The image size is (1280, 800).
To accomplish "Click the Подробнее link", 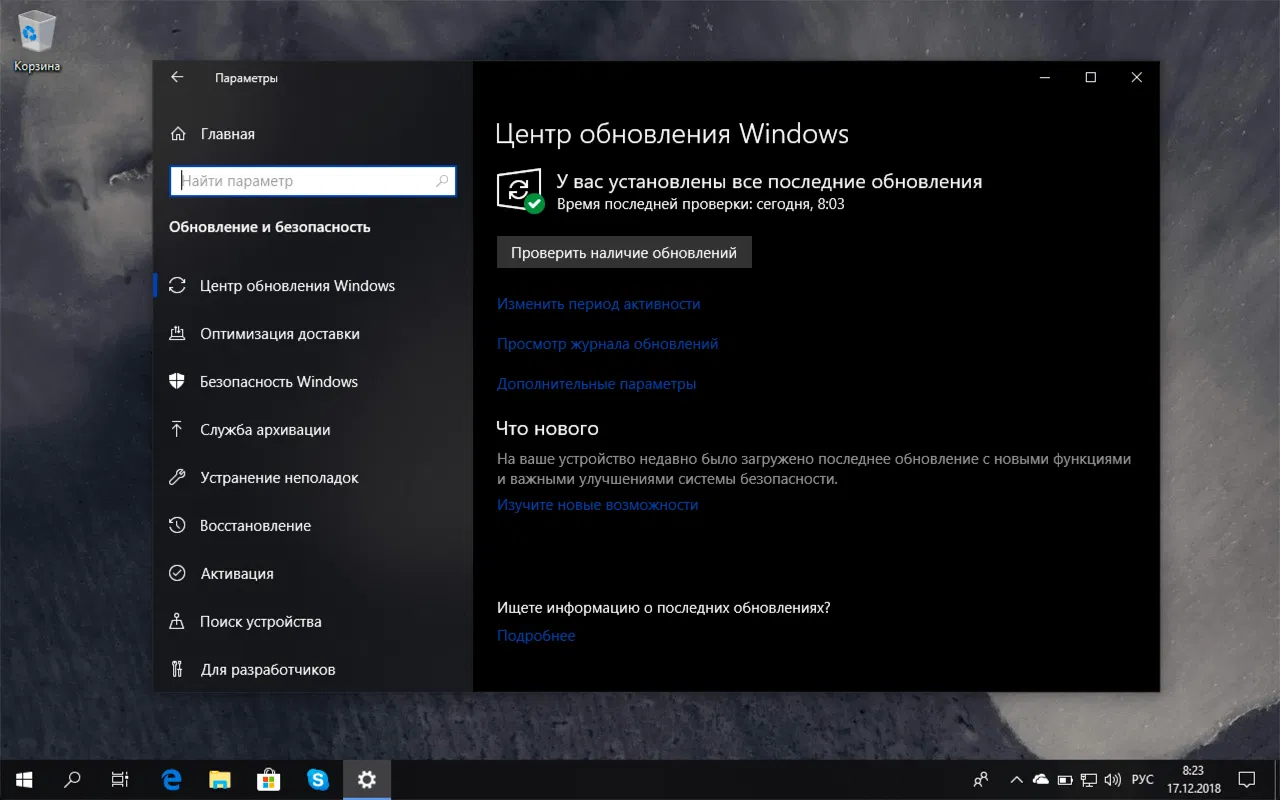I will pos(536,635).
